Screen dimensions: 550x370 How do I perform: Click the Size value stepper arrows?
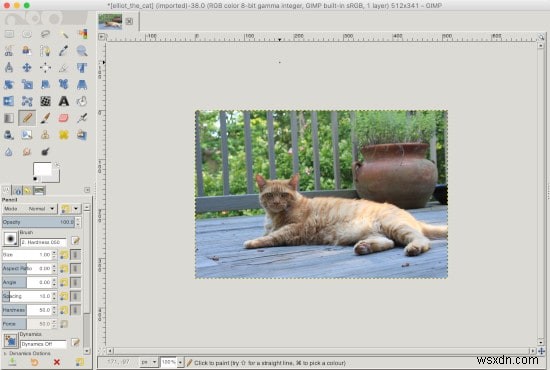(x=54, y=255)
